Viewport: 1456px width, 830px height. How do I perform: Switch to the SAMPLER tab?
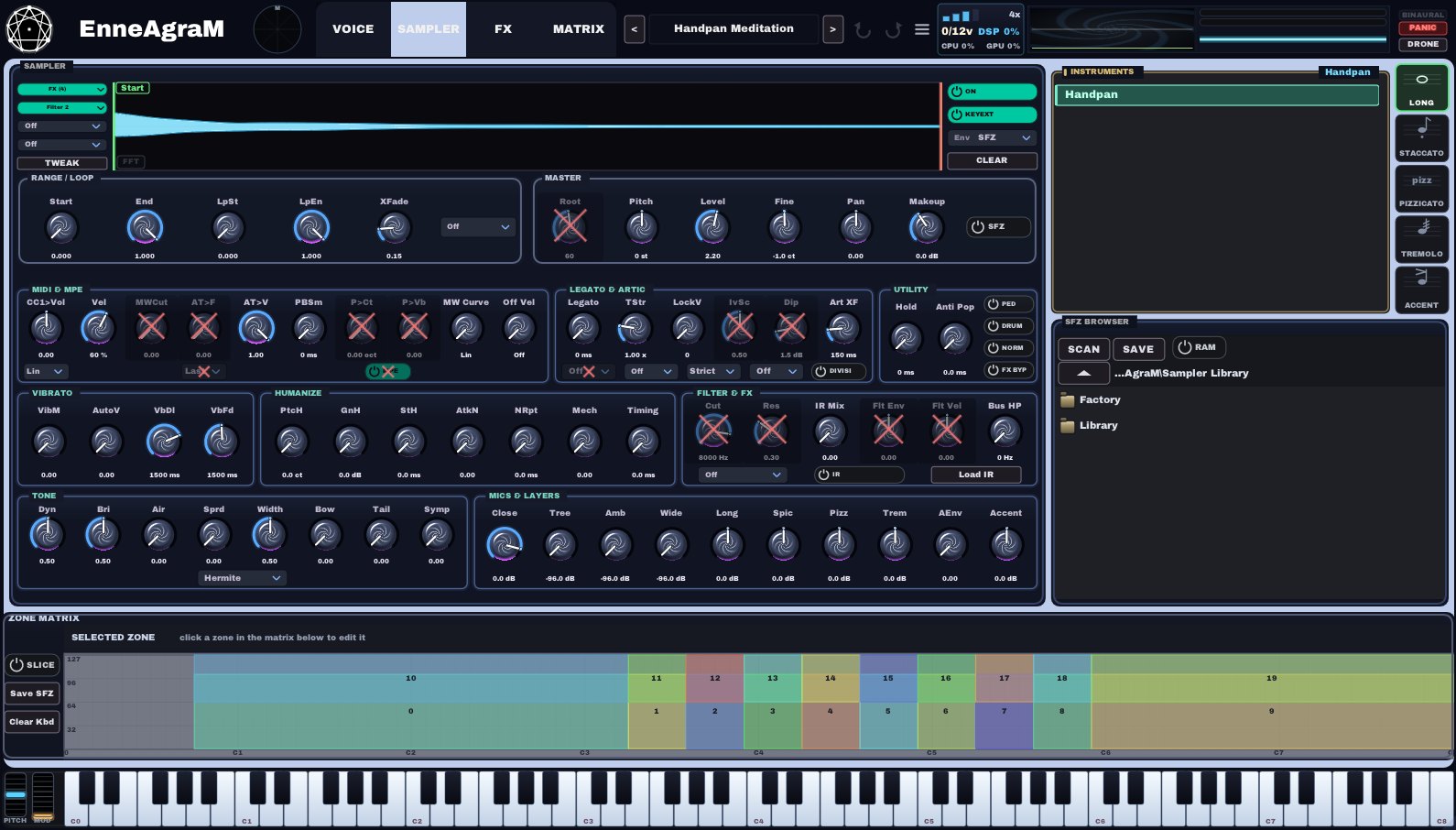click(429, 29)
